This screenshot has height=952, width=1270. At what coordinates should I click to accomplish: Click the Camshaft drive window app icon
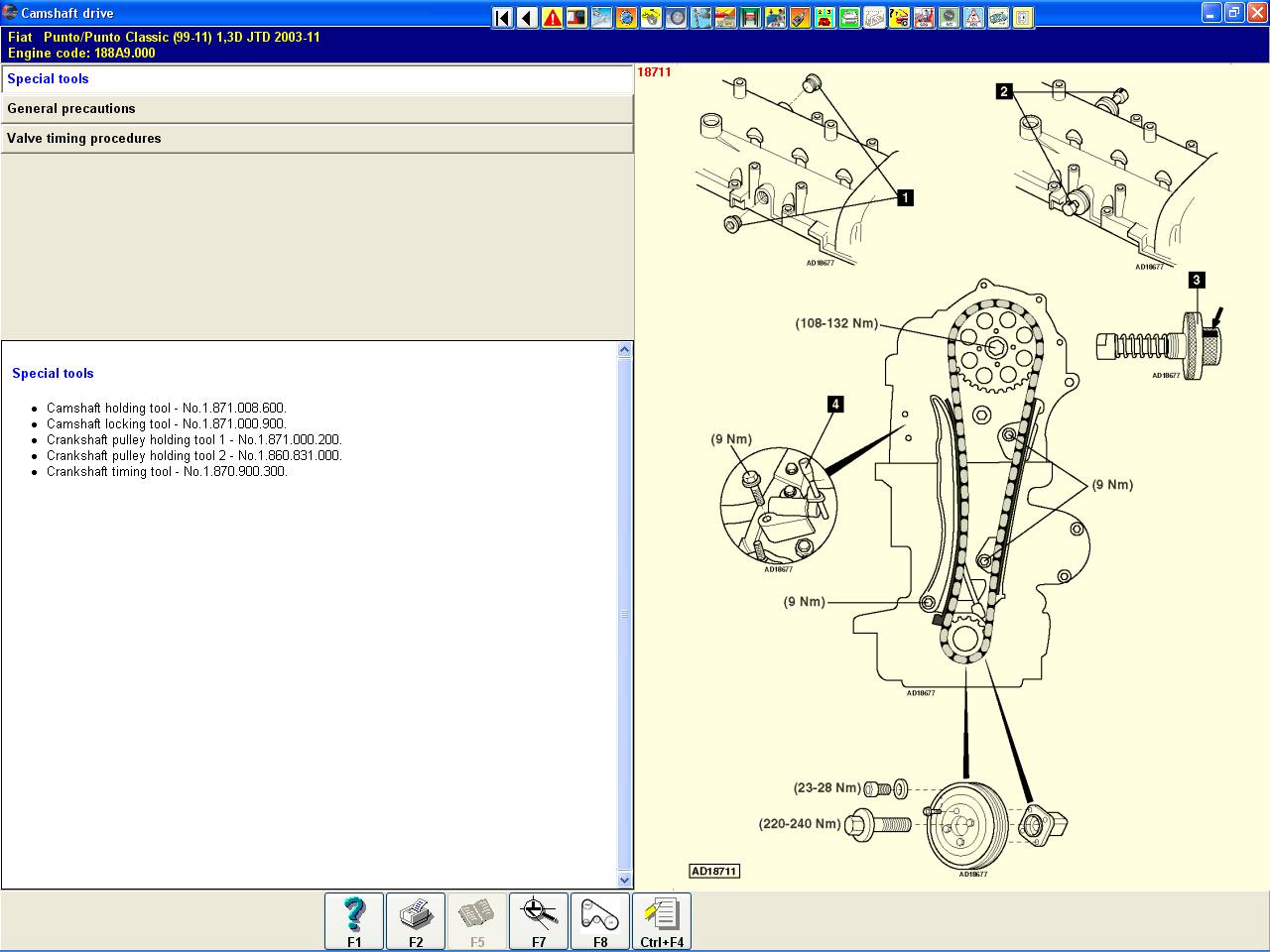(x=10, y=13)
